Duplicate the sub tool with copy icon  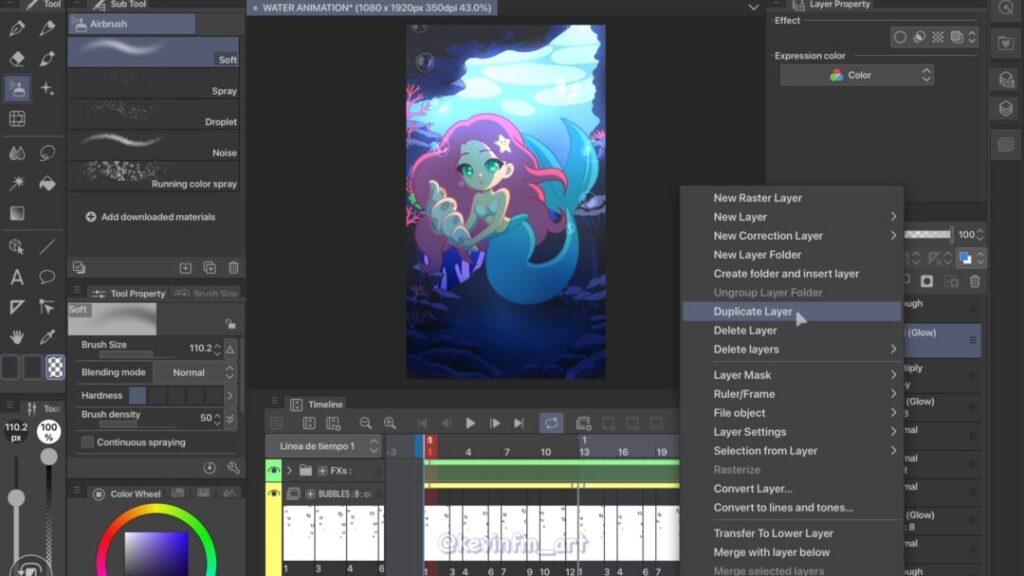pyautogui.click(x=210, y=268)
